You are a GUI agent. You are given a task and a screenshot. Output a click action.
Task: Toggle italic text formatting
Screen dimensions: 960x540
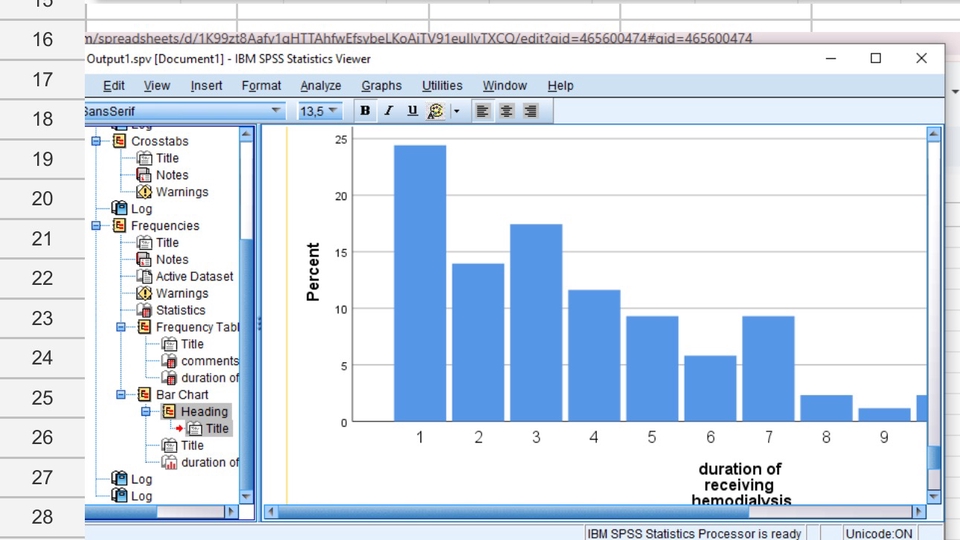tap(388, 111)
